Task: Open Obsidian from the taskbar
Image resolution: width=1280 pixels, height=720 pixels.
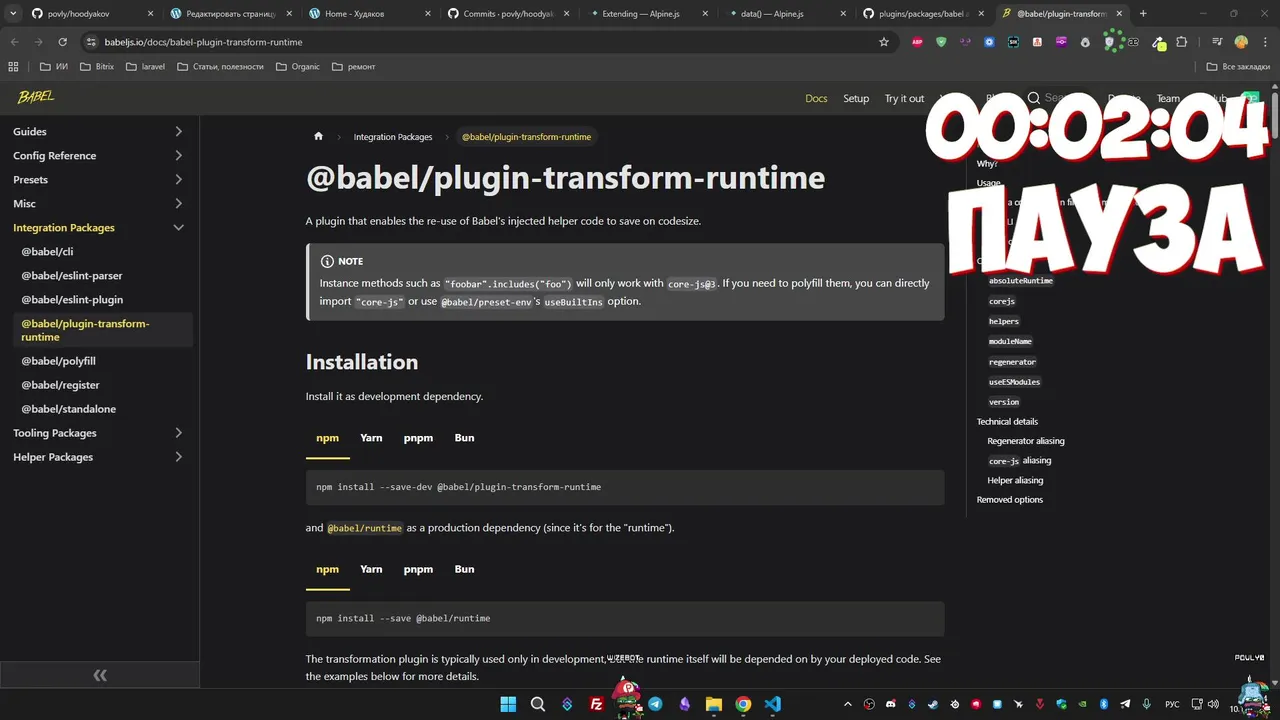Action: (x=685, y=704)
